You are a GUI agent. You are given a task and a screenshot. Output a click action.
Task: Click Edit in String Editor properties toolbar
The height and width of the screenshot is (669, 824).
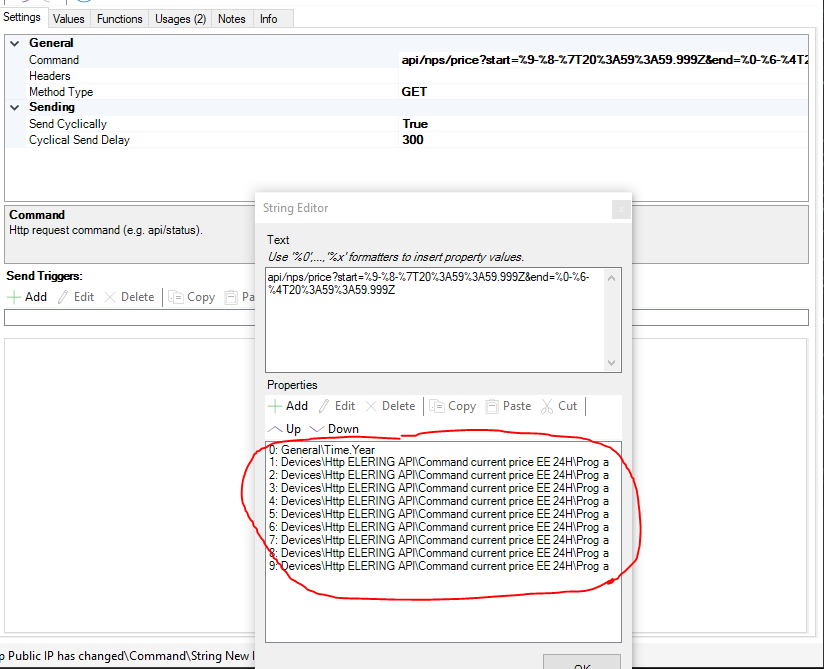coord(336,406)
